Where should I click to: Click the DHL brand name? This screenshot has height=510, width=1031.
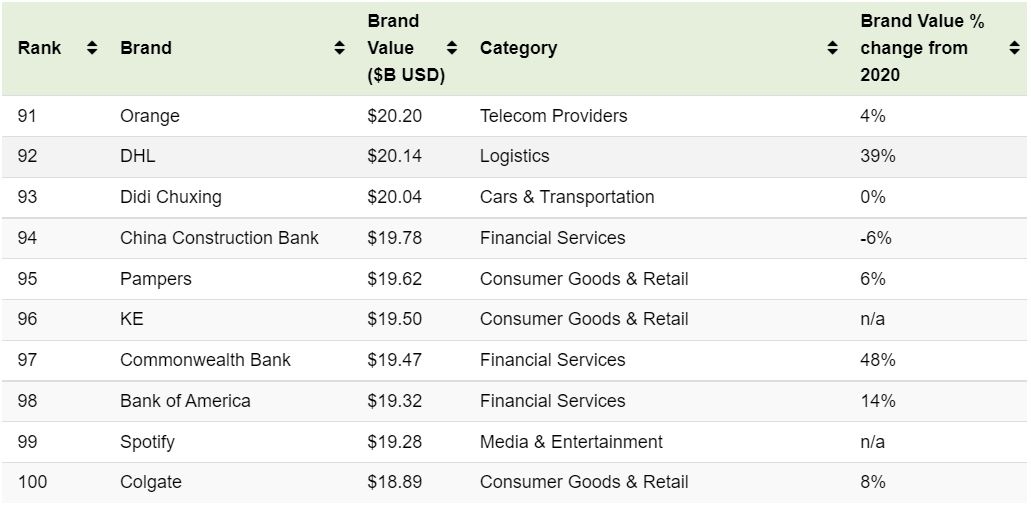[138, 156]
